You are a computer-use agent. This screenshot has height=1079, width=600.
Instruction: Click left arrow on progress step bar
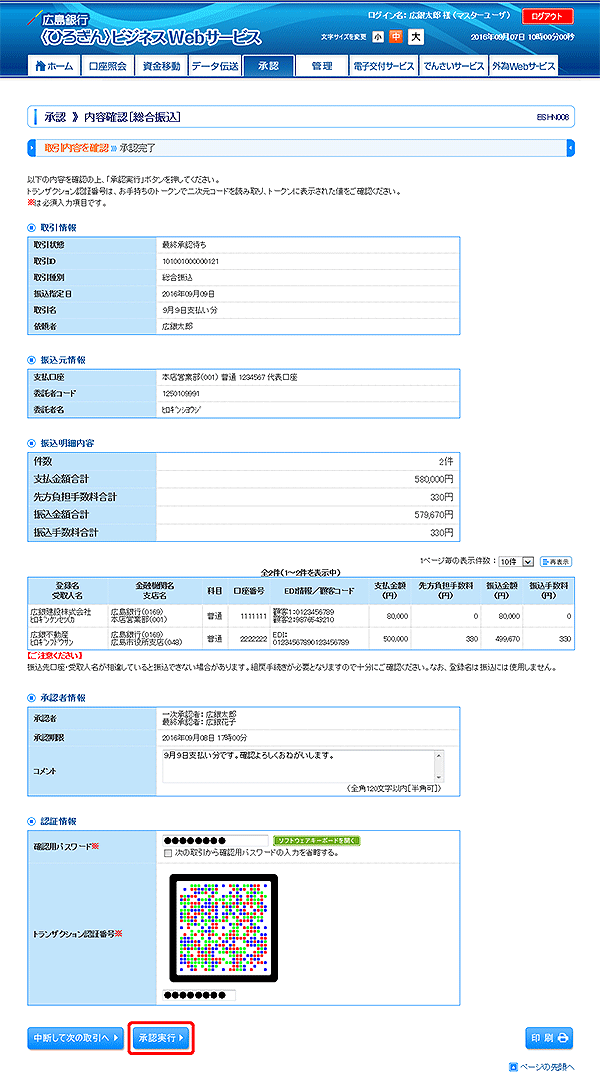(31, 148)
